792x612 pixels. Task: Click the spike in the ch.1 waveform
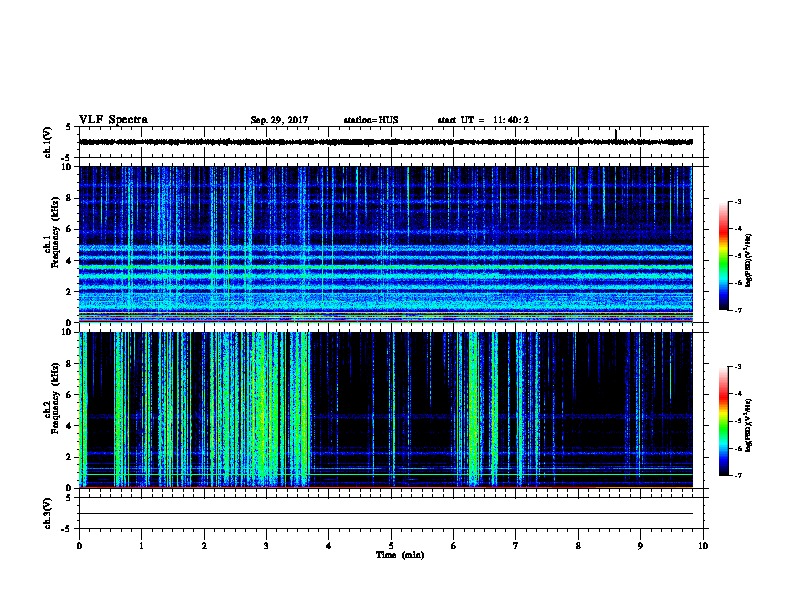tap(616, 134)
